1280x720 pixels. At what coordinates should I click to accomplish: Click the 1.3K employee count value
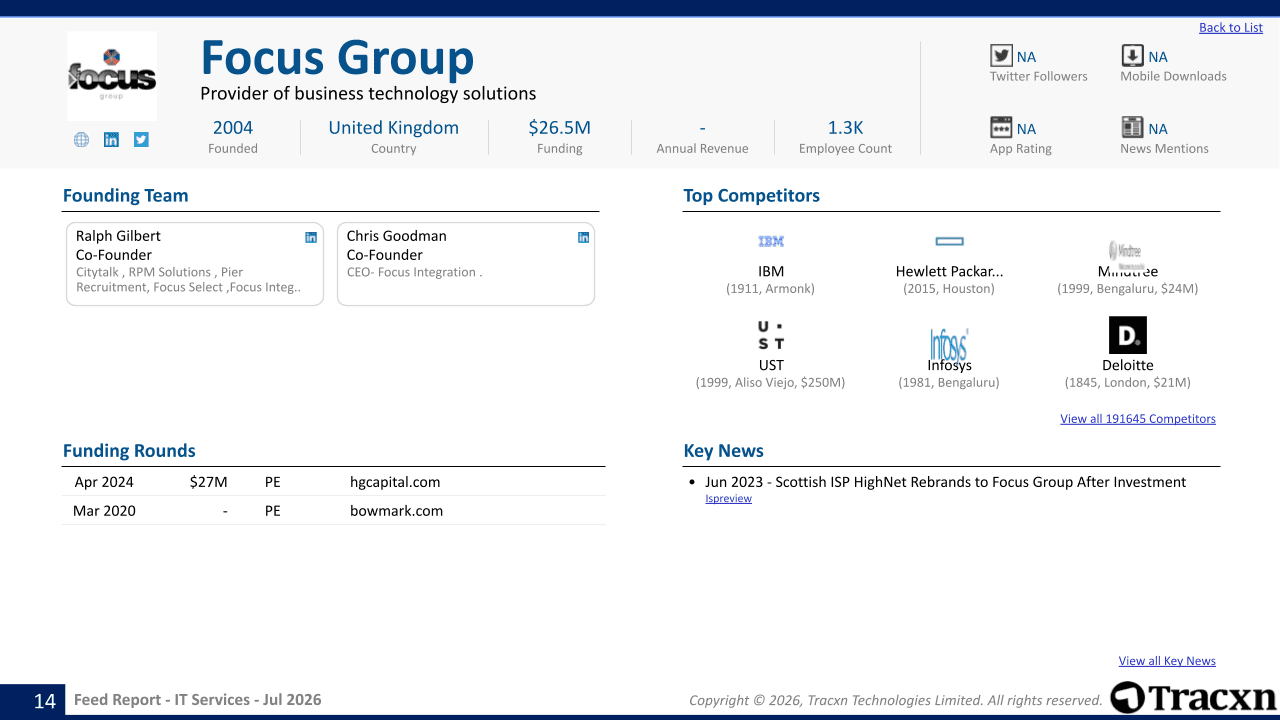click(x=846, y=128)
